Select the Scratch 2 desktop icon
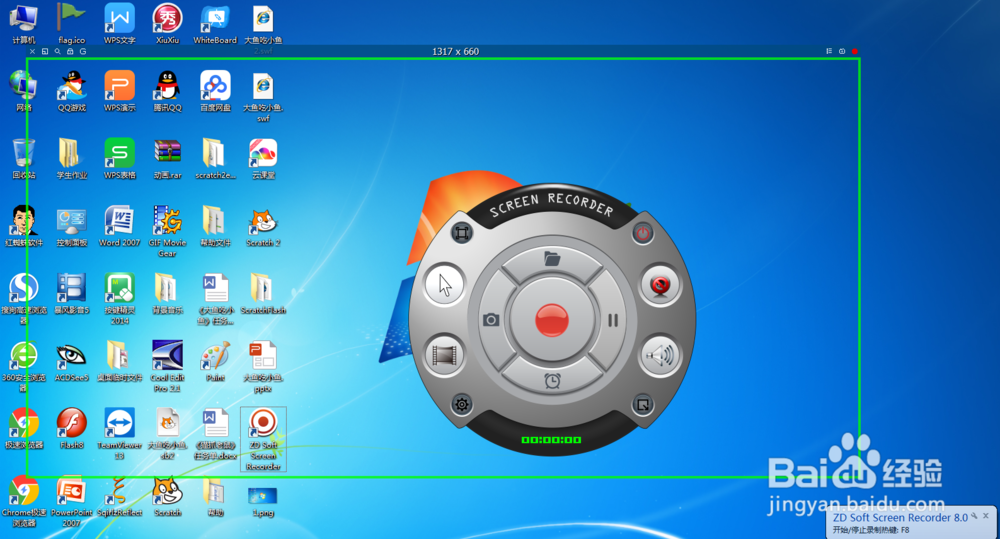 (263, 227)
